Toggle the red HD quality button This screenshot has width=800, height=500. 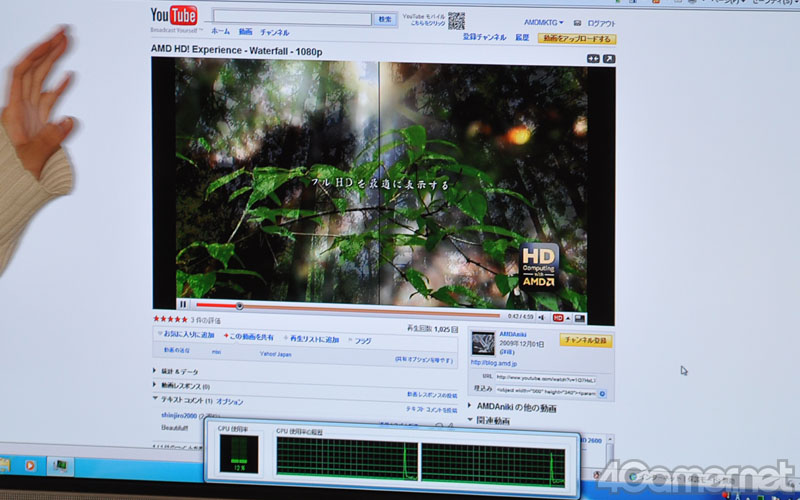[x=558, y=318]
